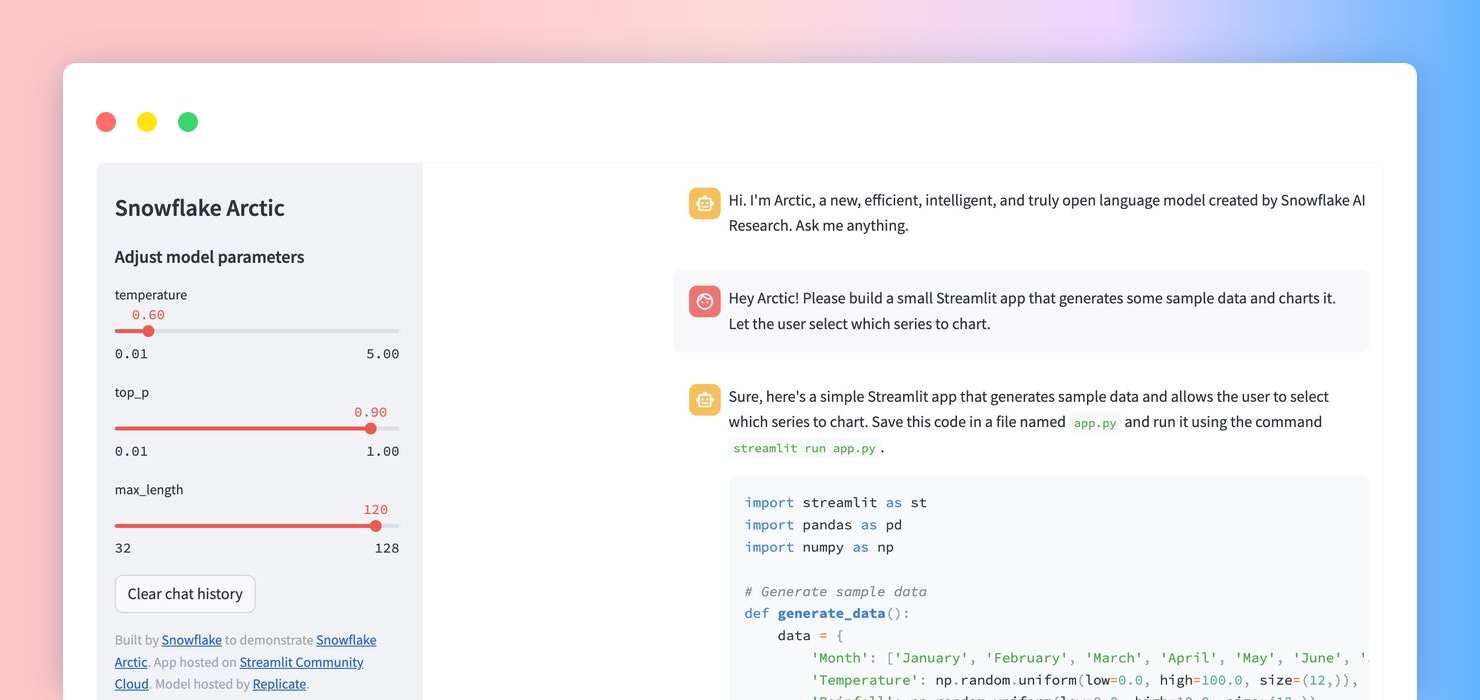Click the 'streamlit run app.py' inline command

point(804,448)
